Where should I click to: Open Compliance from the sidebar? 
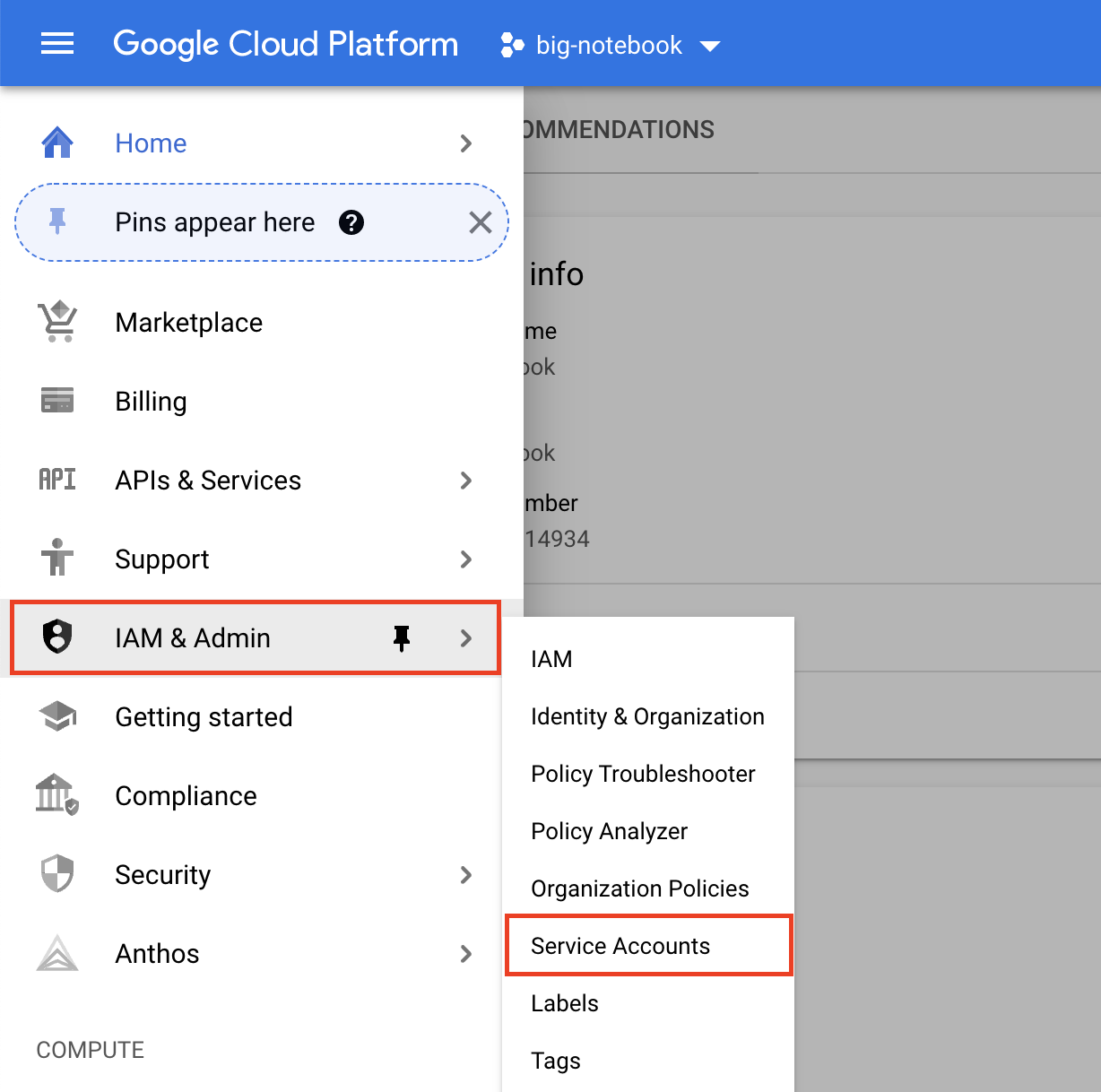pos(186,796)
